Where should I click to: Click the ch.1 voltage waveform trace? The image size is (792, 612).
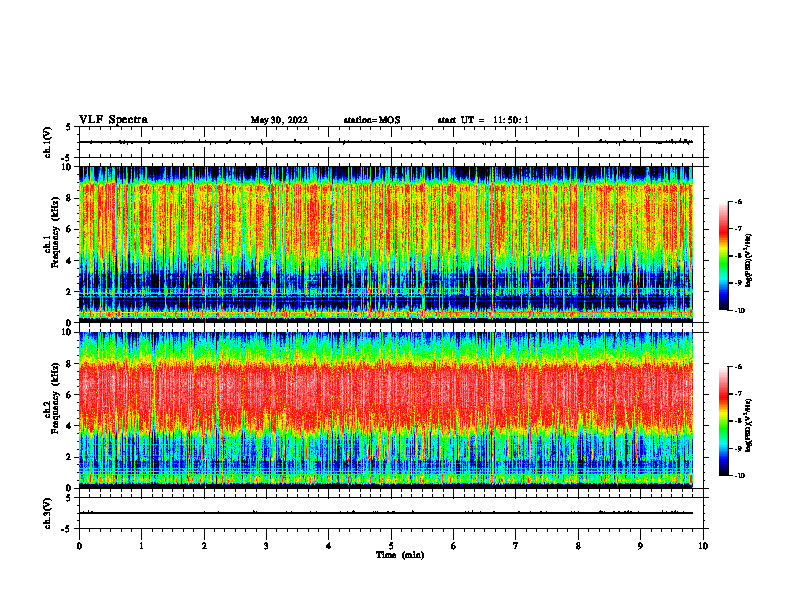[x=386, y=142]
